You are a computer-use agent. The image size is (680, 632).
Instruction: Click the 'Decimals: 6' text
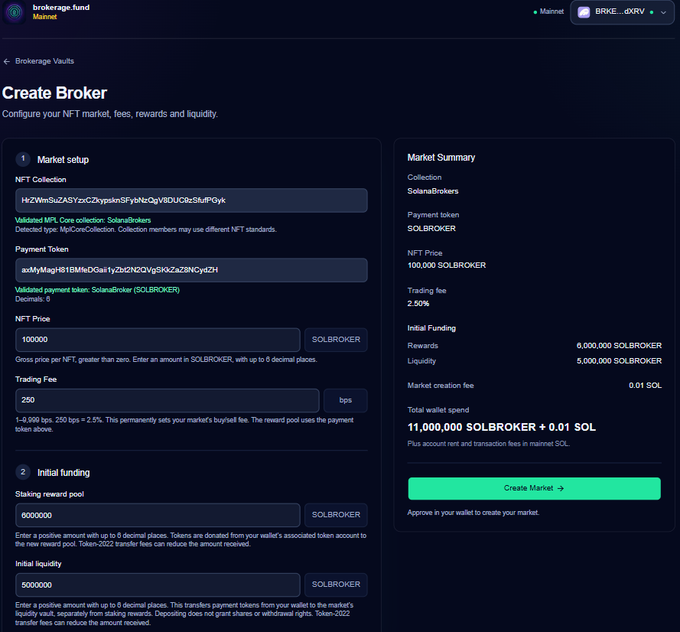point(33,299)
